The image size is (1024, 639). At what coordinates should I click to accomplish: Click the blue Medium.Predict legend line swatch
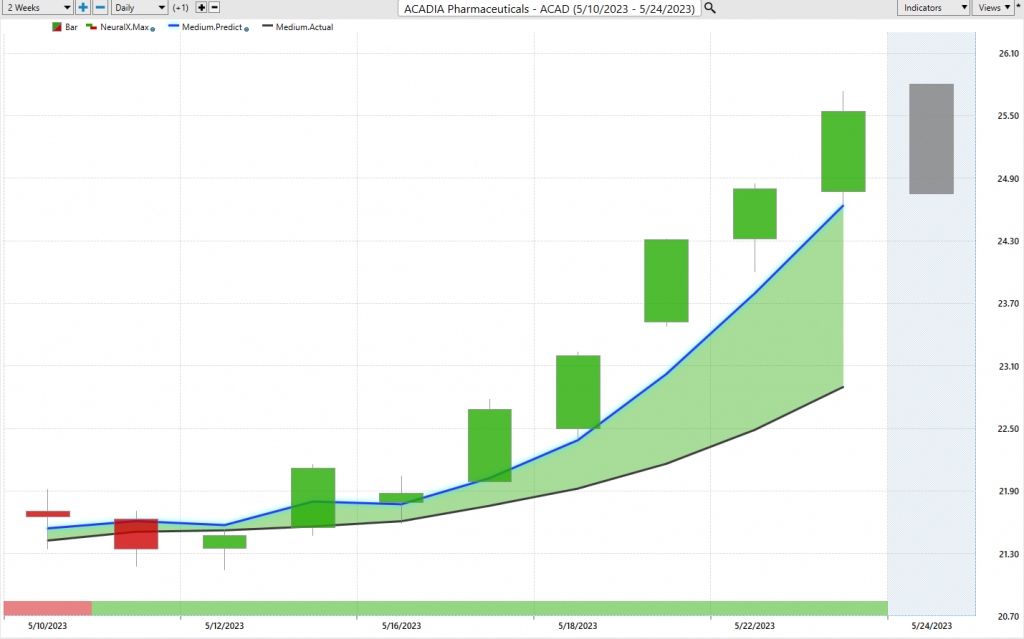174,27
